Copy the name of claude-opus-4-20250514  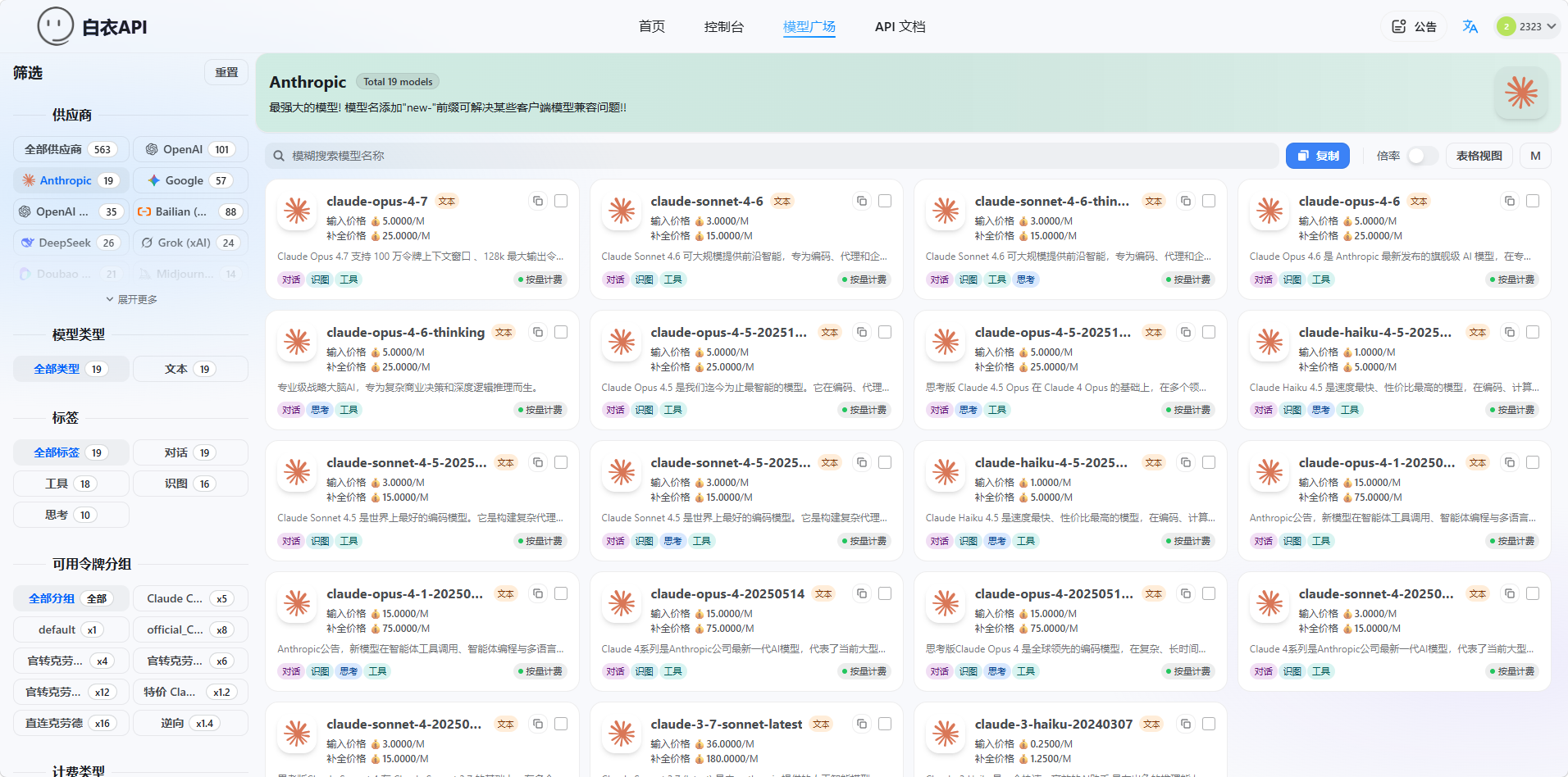[x=862, y=593]
